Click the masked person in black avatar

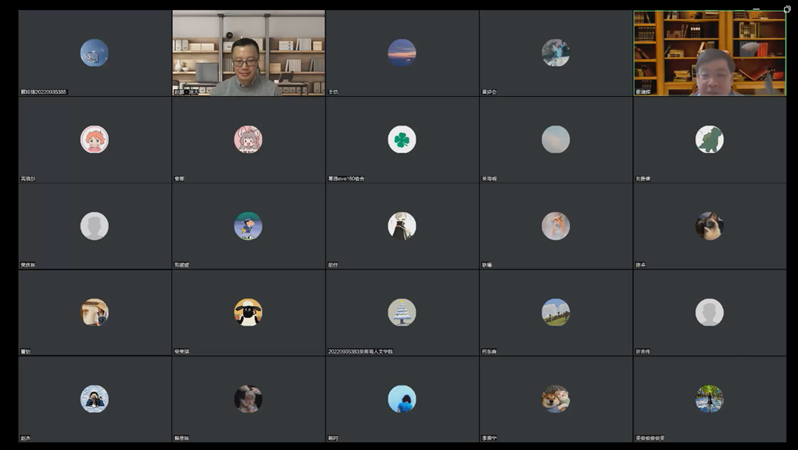click(x=94, y=399)
